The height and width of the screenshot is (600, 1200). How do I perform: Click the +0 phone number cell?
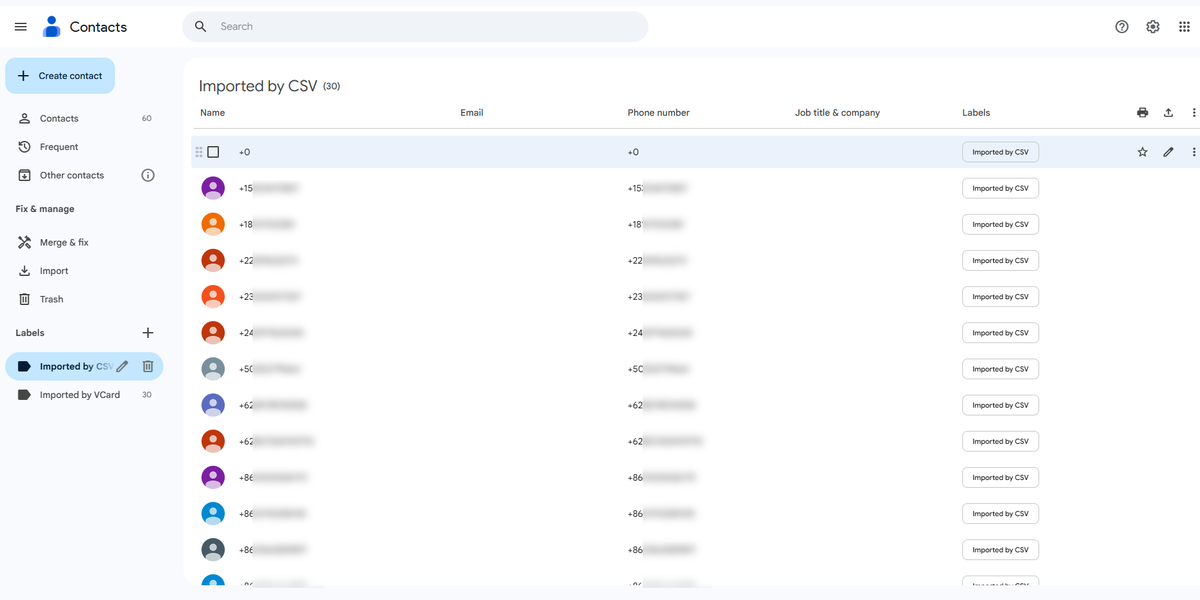coord(633,152)
